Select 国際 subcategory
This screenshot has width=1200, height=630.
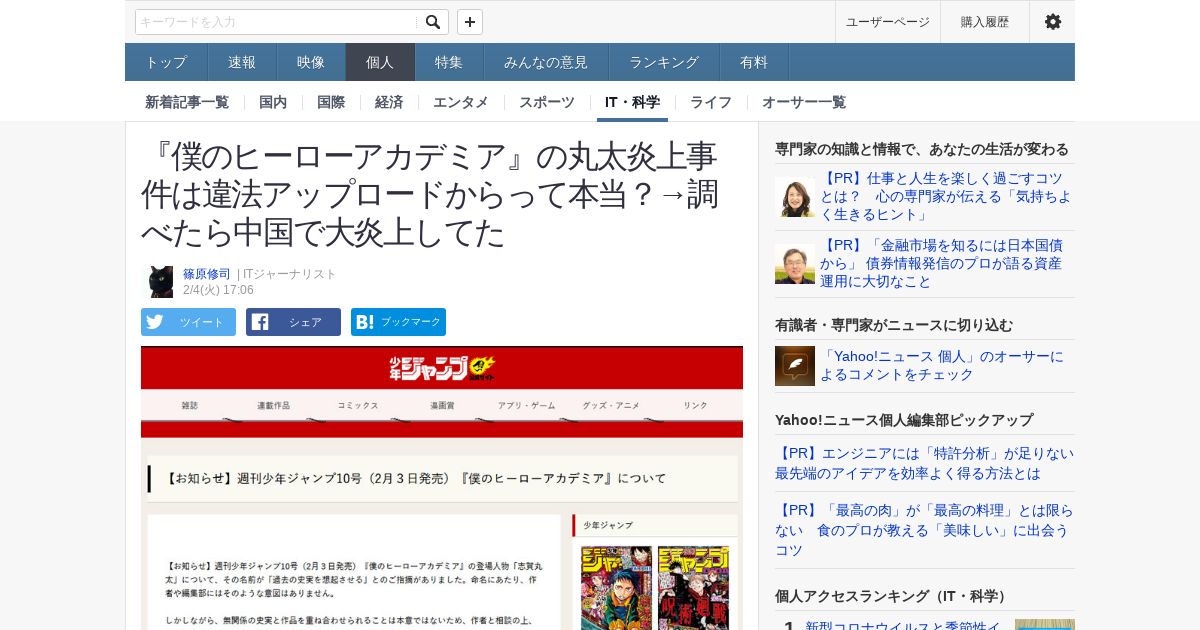(x=331, y=102)
